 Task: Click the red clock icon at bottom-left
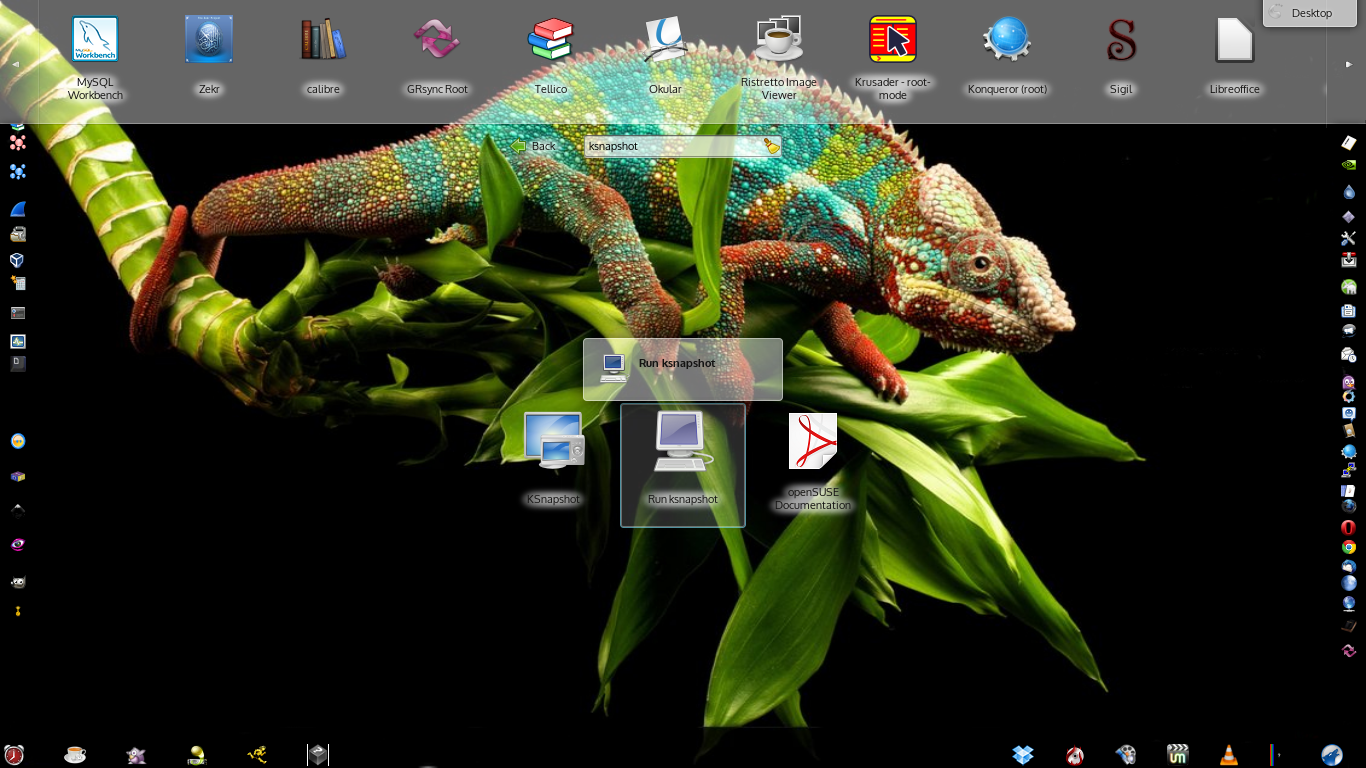[14, 755]
